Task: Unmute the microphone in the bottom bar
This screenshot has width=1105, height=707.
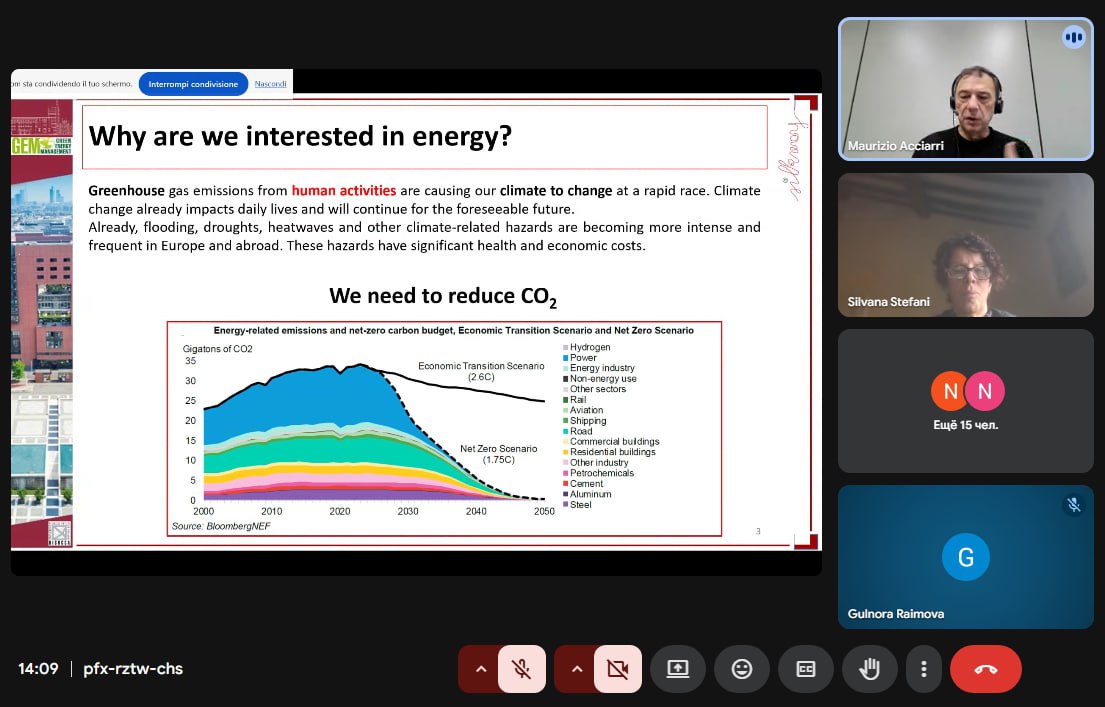Action: coord(521,669)
